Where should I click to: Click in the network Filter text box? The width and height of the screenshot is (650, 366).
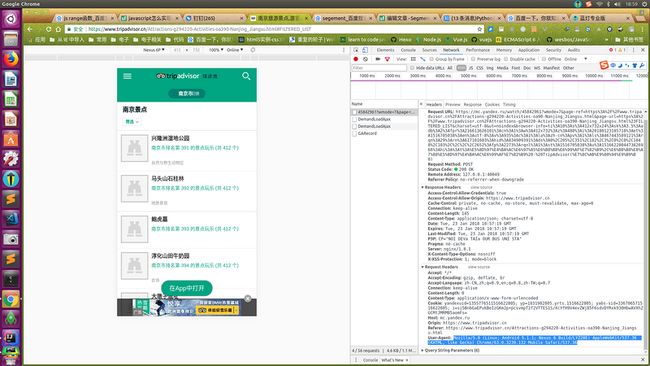[379, 68]
